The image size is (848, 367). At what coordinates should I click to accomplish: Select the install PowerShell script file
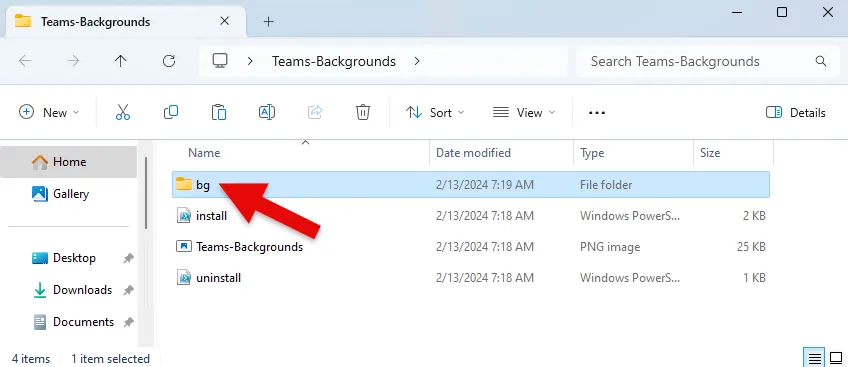tap(471, 216)
